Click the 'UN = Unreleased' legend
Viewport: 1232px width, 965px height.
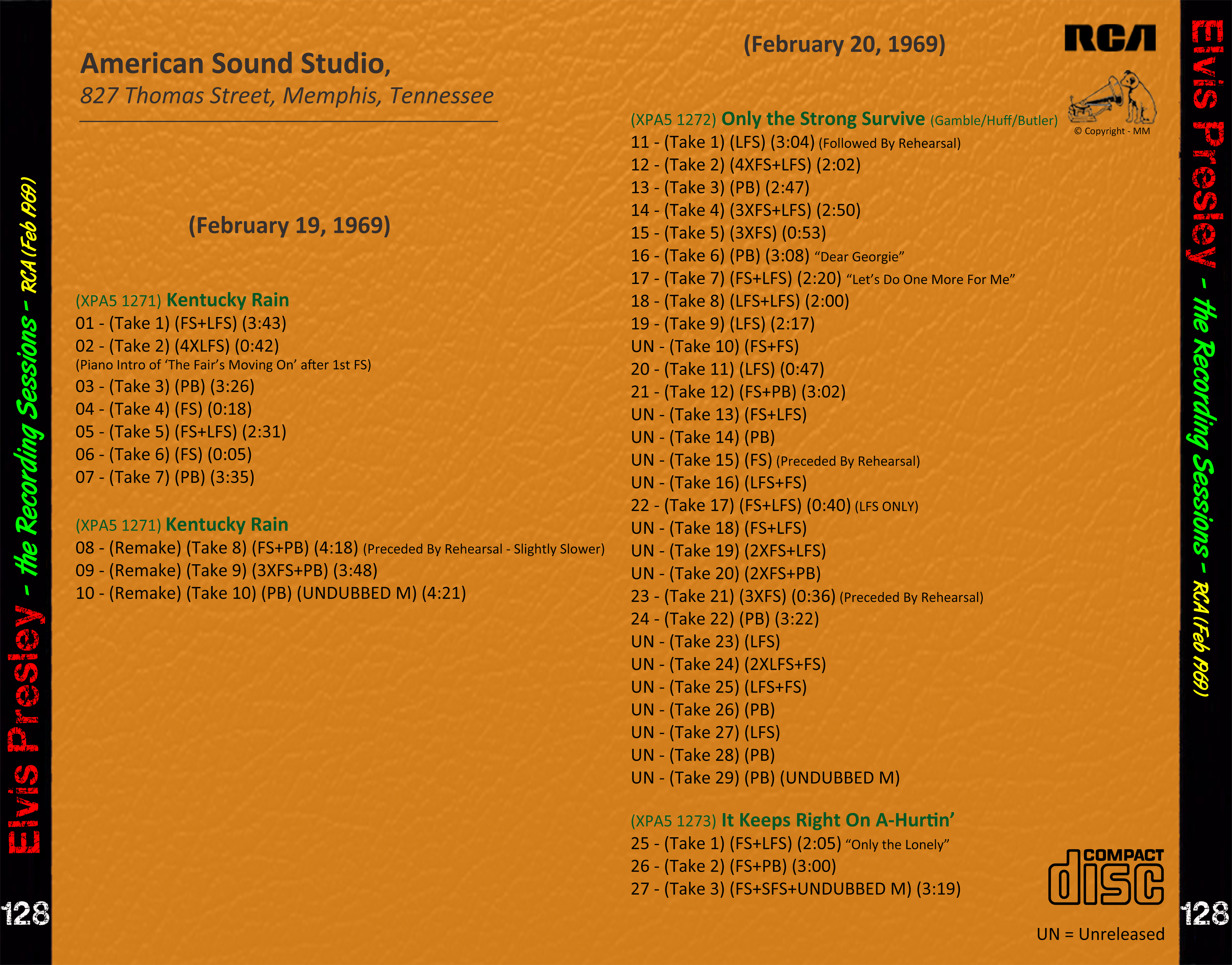click(1100, 935)
